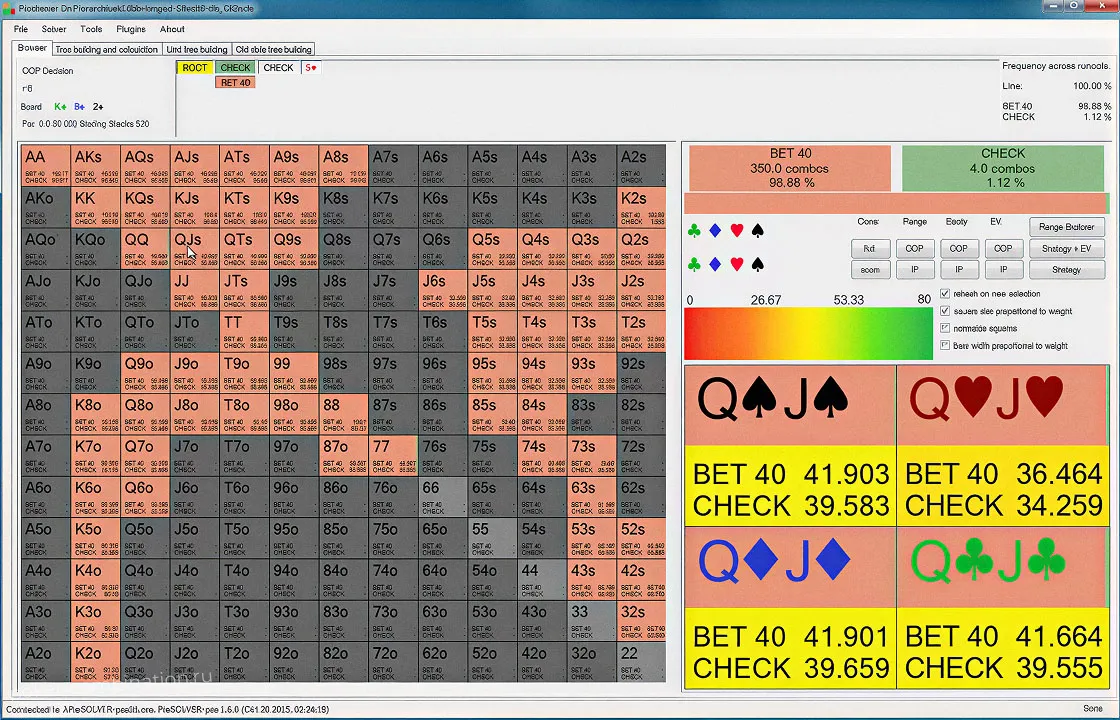The width and height of the screenshot is (1120, 720).
Task: Click the Range Explorer button
Action: pyautogui.click(x=1066, y=227)
